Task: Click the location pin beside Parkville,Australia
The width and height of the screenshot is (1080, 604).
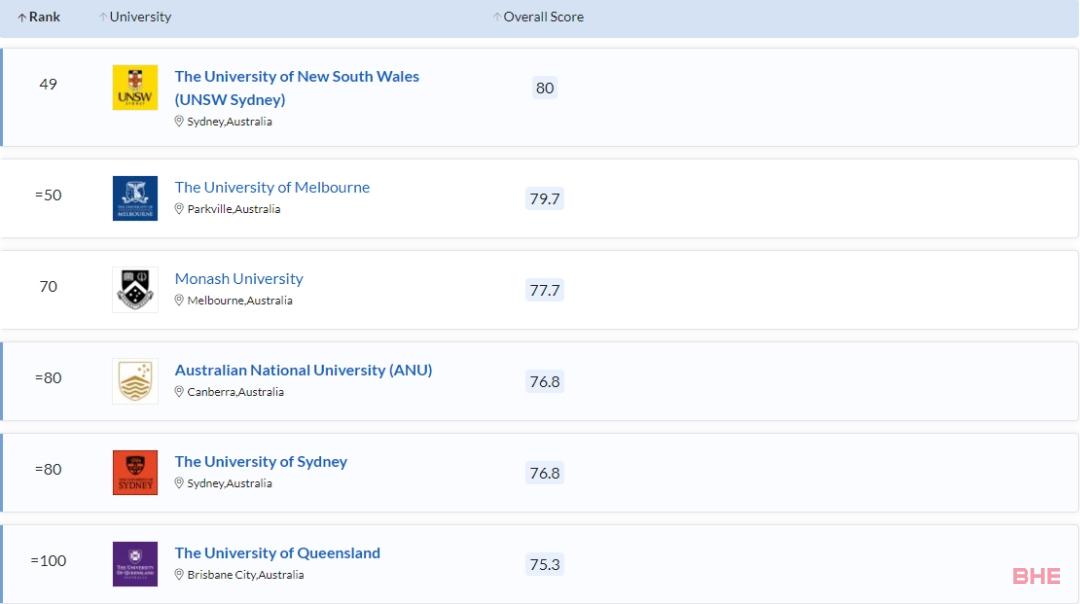Action: [179, 209]
